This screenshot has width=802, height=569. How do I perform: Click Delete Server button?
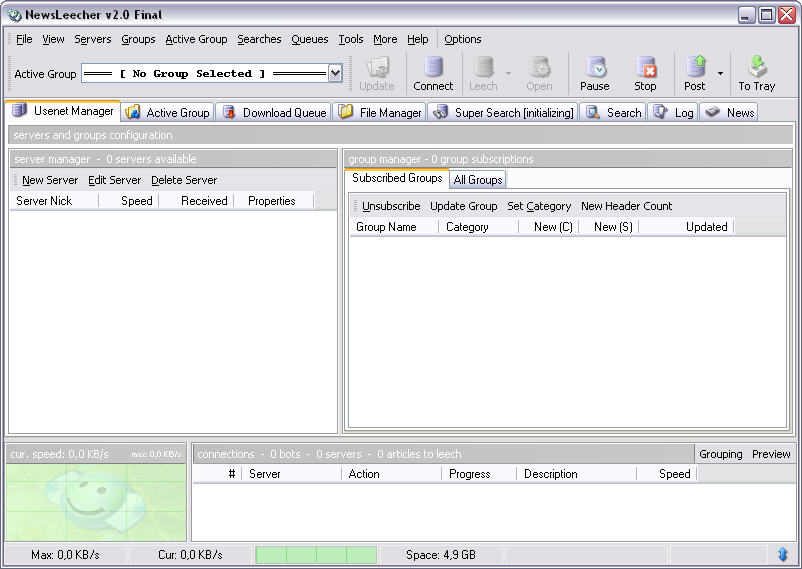184,180
